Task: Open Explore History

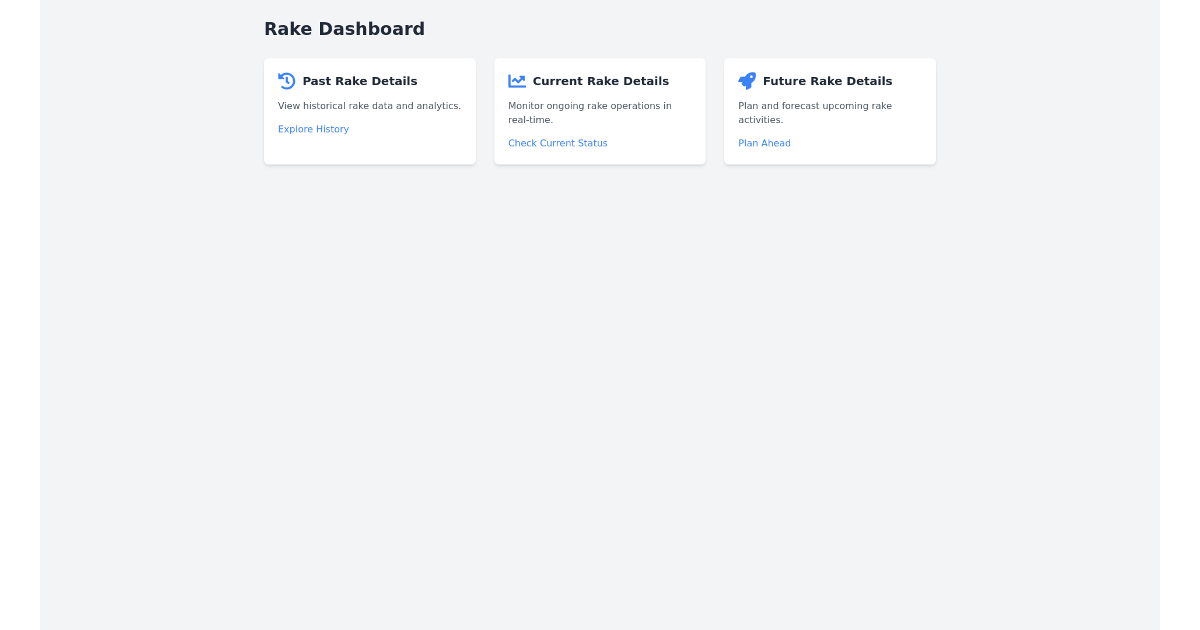Action: coord(313,129)
